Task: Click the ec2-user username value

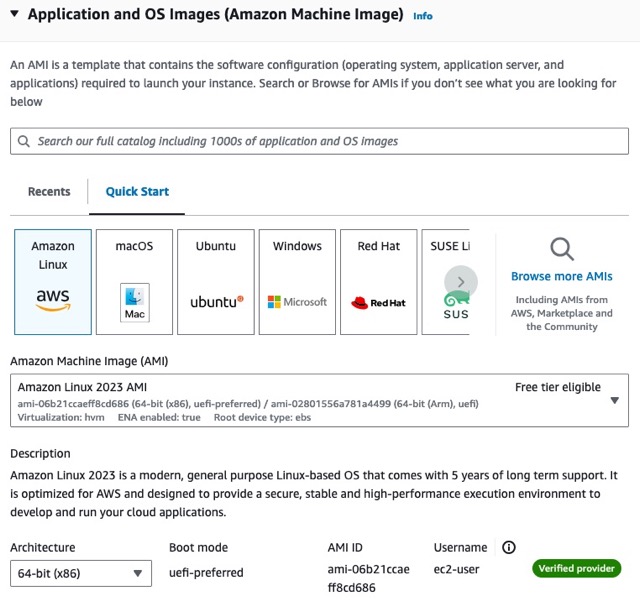Action: 456,569
